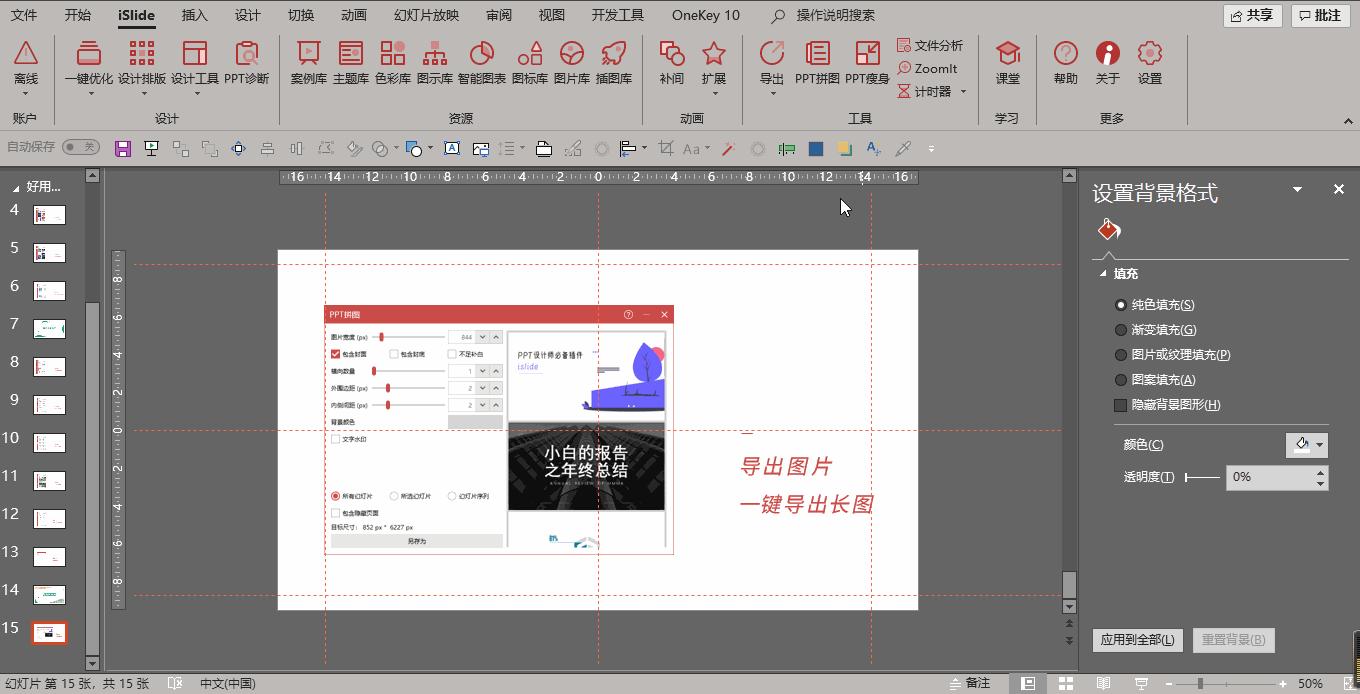Select slide 15 thumbnail in the panel

50,633
